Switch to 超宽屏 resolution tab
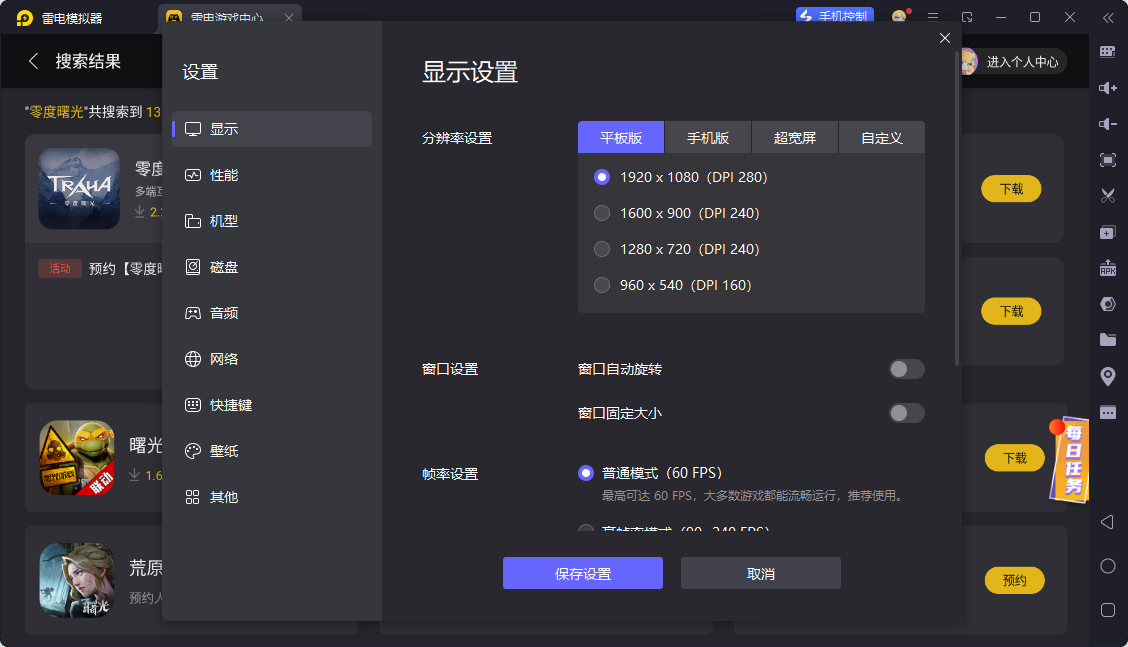1128x647 pixels. [795, 137]
